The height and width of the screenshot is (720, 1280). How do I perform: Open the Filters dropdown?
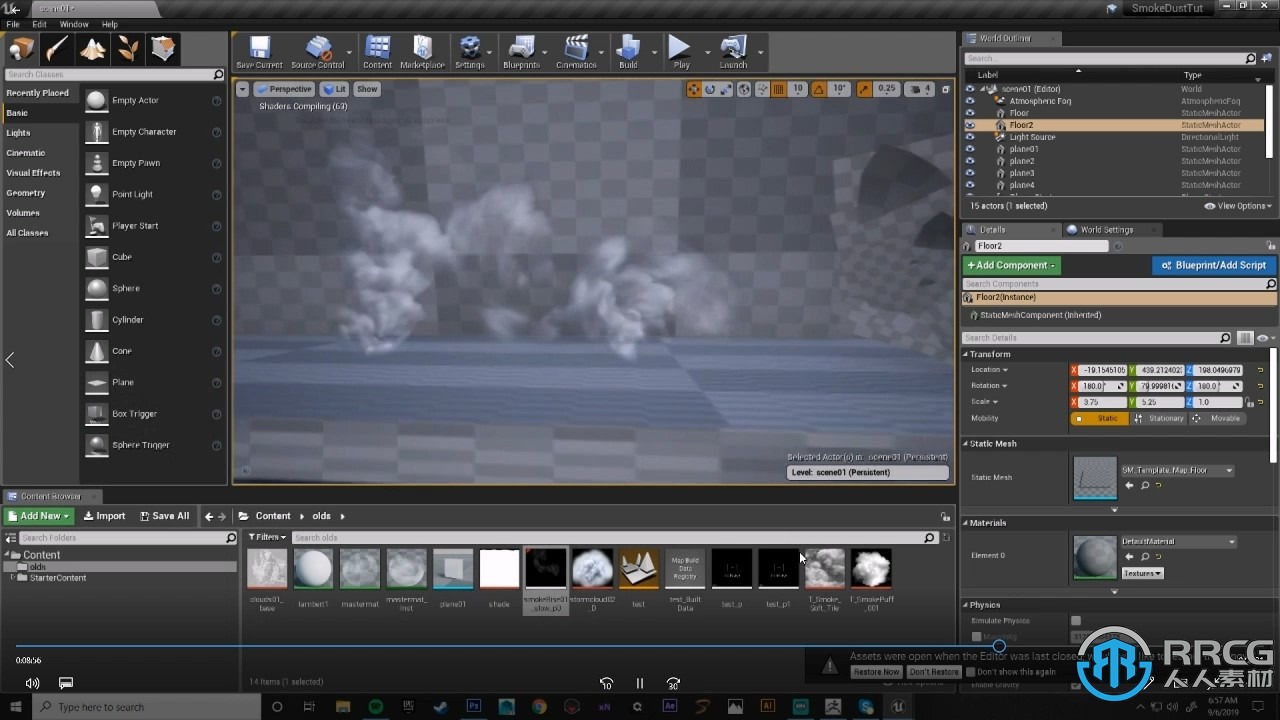(267, 538)
